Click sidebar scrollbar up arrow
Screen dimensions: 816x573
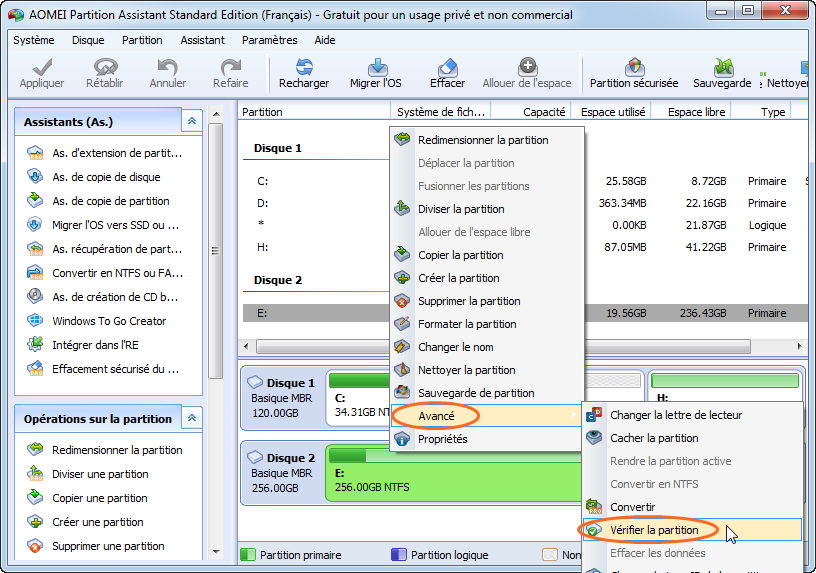pyautogui.click(x=216, y=114)
